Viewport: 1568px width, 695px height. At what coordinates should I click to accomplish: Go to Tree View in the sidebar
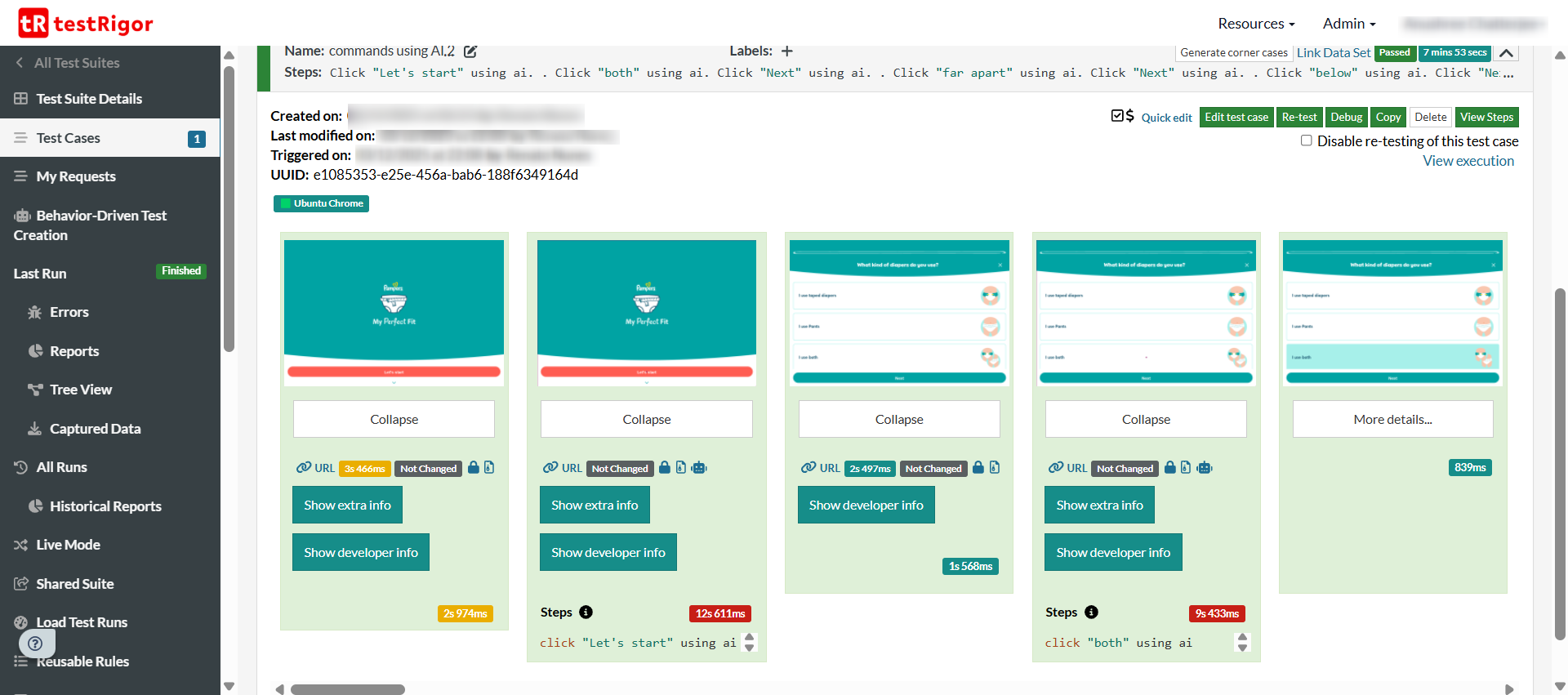(x=81, y=390)
